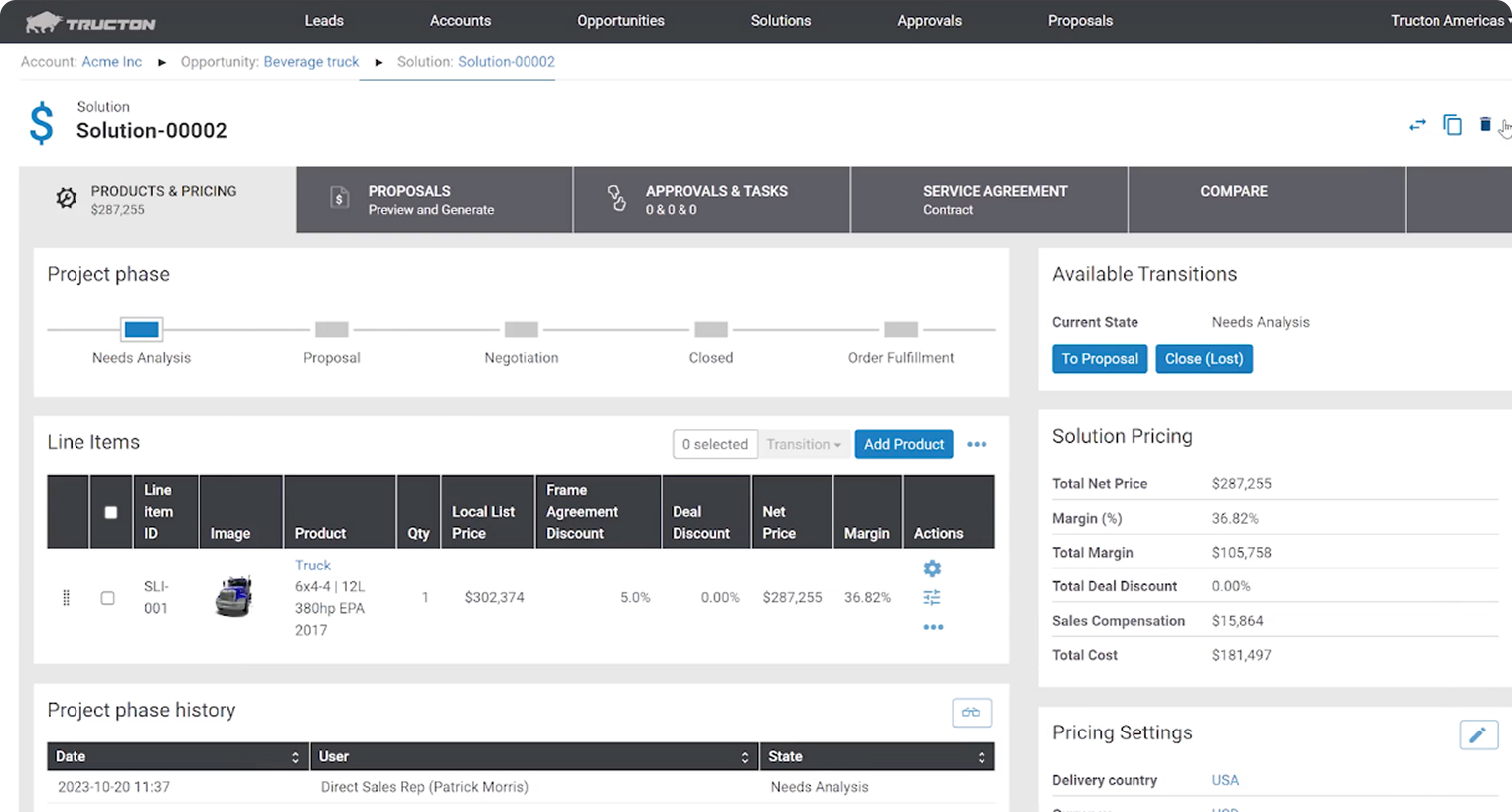Click the glasses icon in Project phase history
The height and width of the screenshot is (812, 1512).
[972, 713]
